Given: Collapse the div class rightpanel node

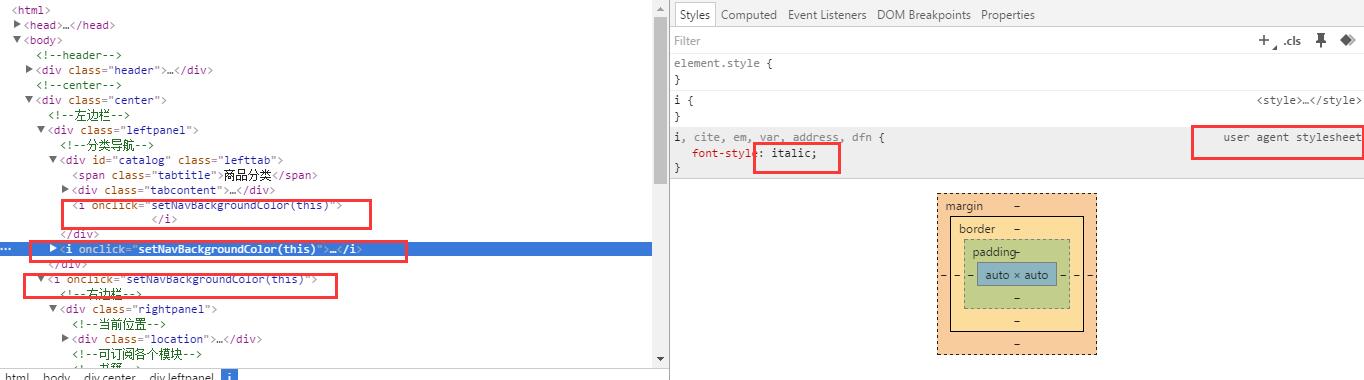Looking at the screenshot, I should tap(54, 310).
